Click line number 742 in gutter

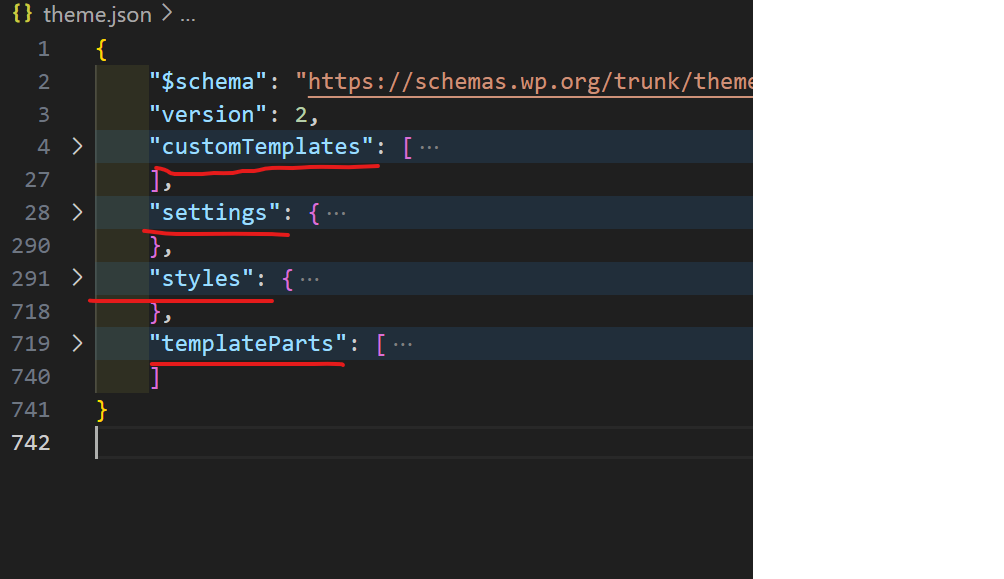click(x=30, y=443)
